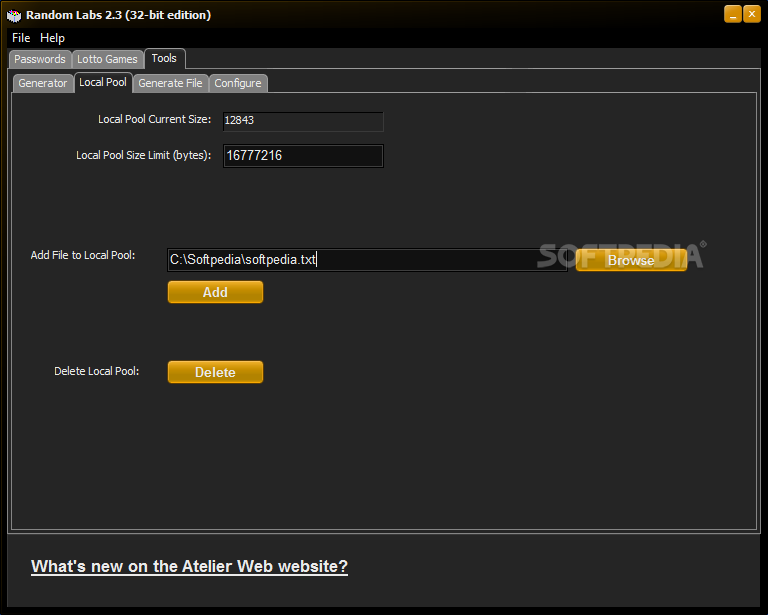Open the Help menu
Screen dimensions: 768x615
(x=52, y=38)
